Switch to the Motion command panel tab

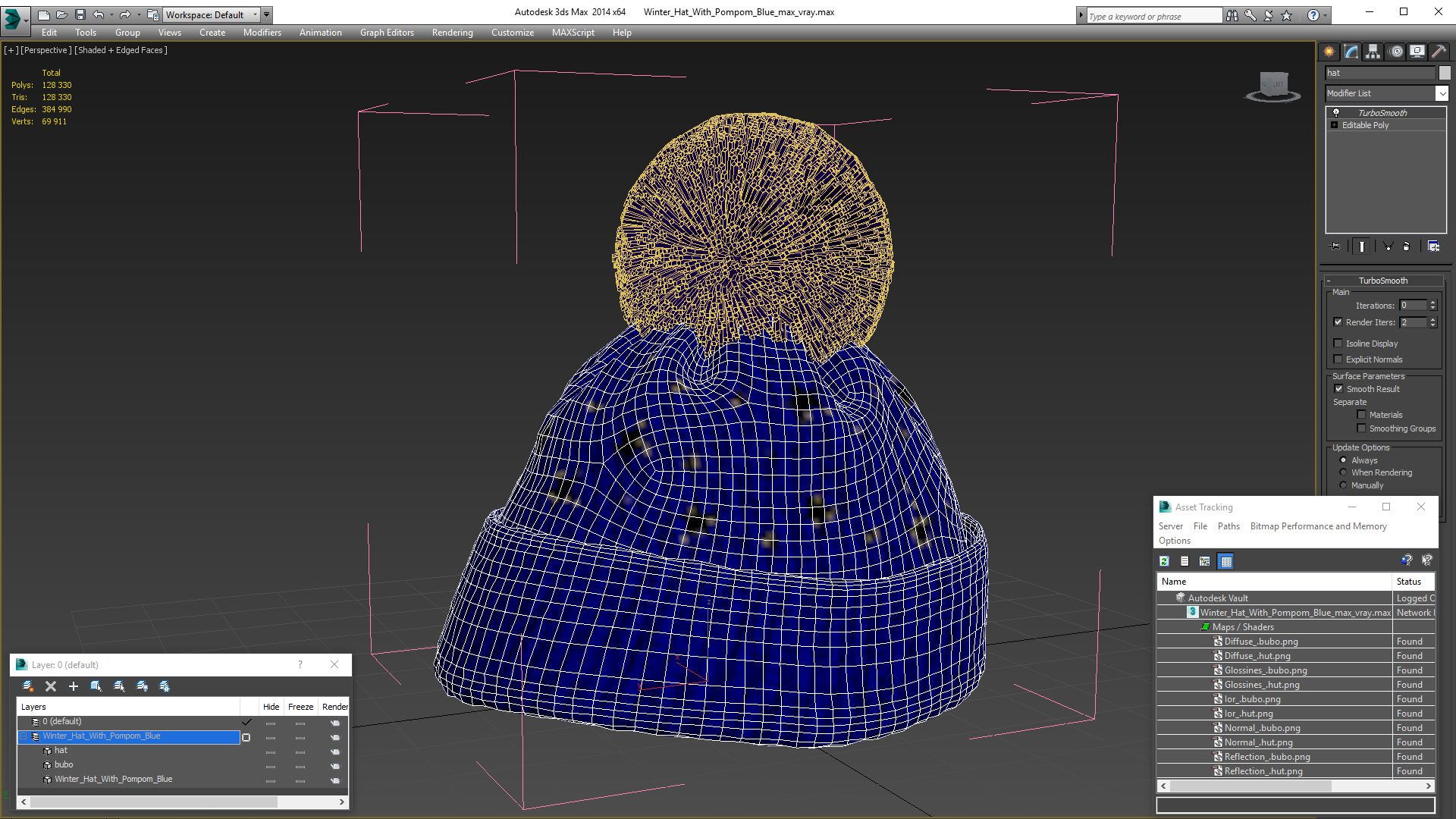click(x=1396, y=52)
